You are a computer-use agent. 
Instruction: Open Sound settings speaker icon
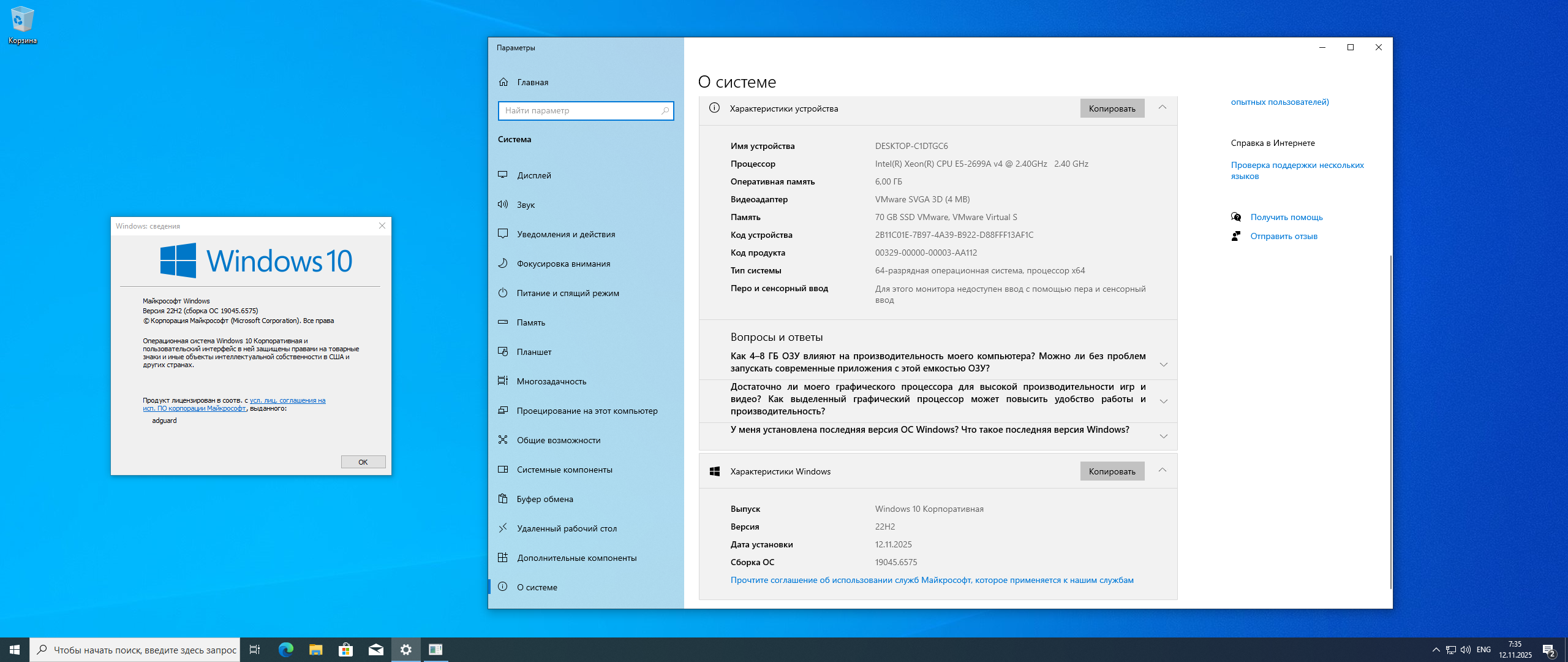coord(503,204)
